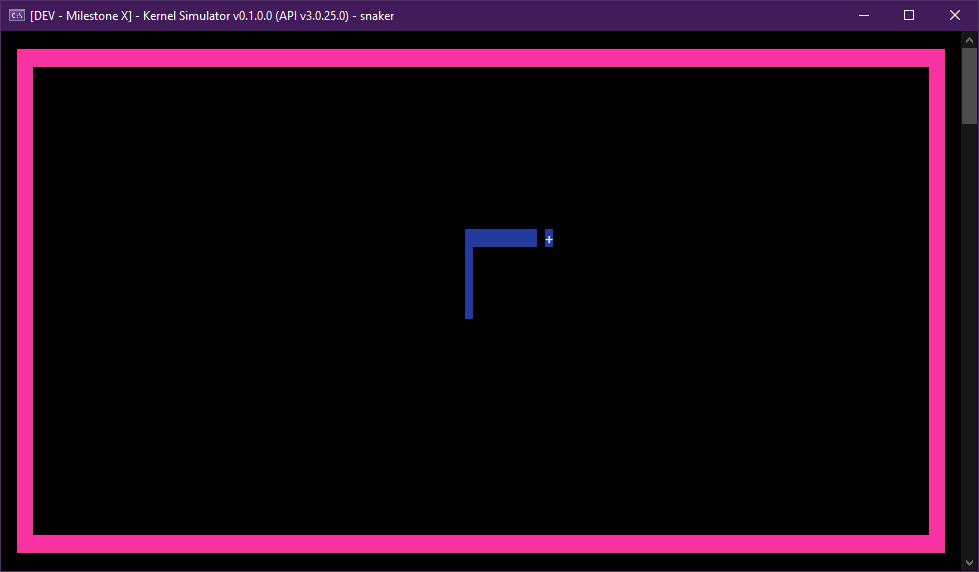Viewport: 979px width, 572px height.
Task: Click the scrollbar down arrow
Action: point(970,563)
